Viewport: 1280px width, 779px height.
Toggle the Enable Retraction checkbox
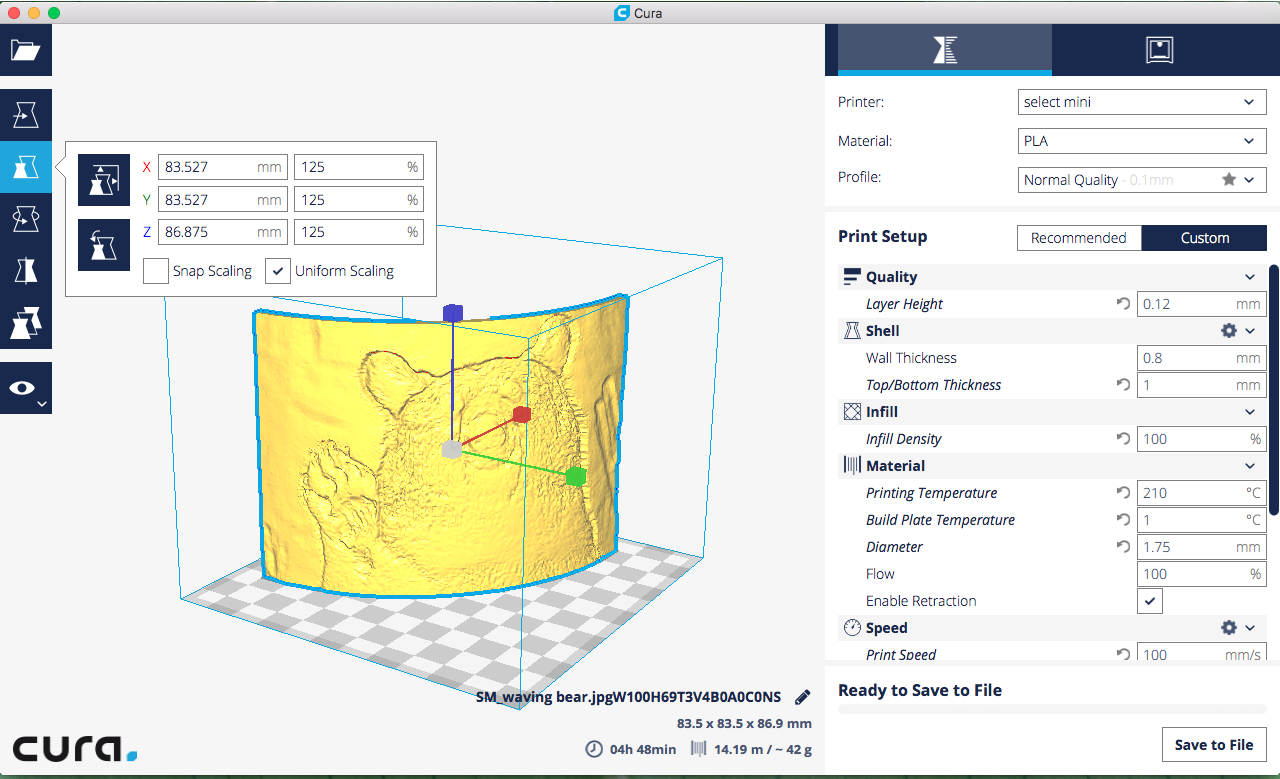1150,601
